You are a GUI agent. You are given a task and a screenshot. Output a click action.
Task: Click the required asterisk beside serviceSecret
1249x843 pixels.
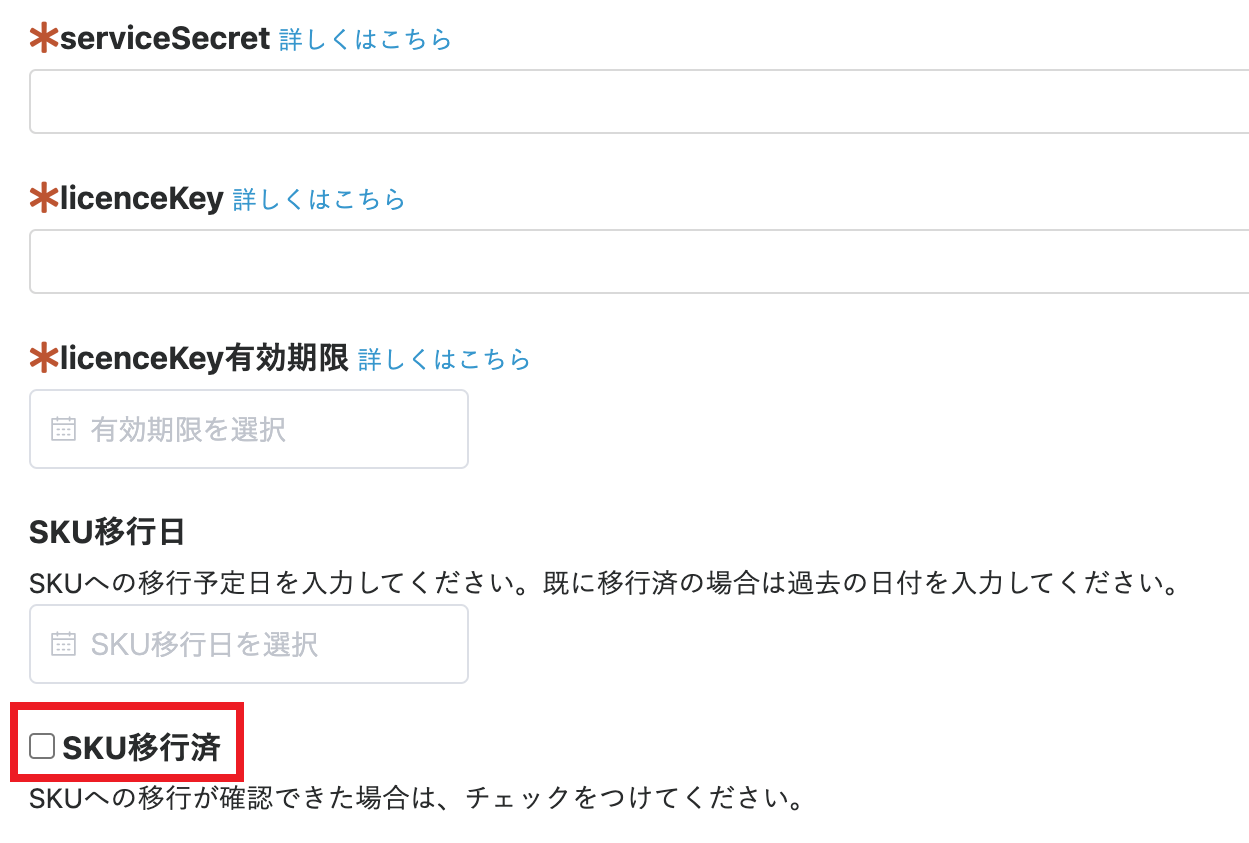pyautogui.click(x=44, y=39)
